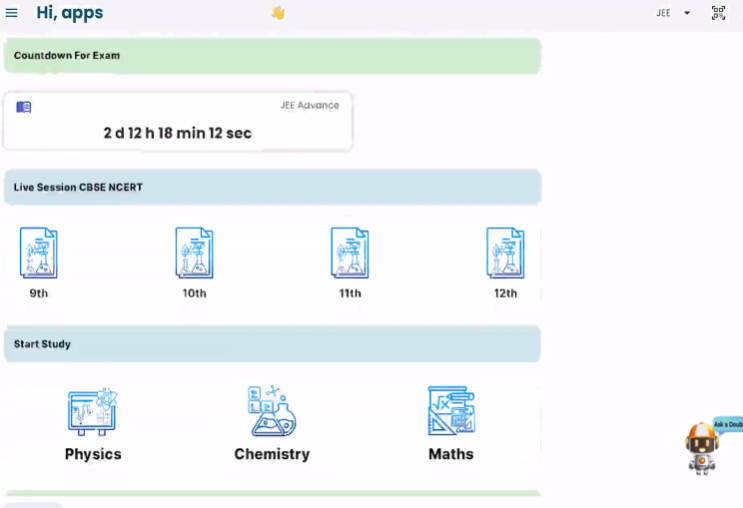
Task: Open the Physics subject icon
Action: tap(93, 411)
